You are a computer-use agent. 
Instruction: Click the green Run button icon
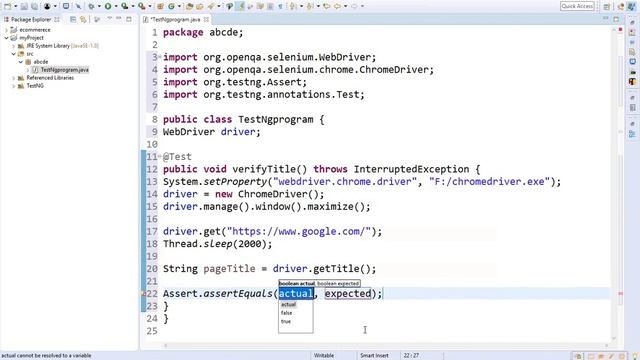[x=108, y=6]
